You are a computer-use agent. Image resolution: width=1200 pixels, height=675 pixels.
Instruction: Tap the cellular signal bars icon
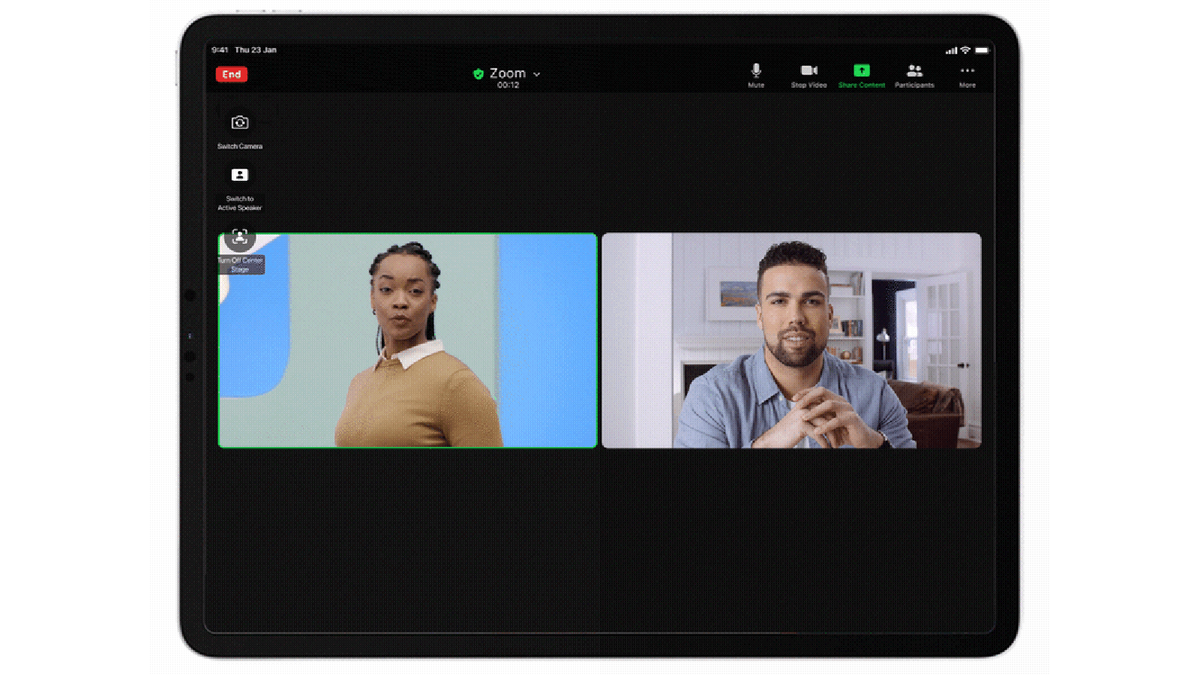tap(951, 50)
